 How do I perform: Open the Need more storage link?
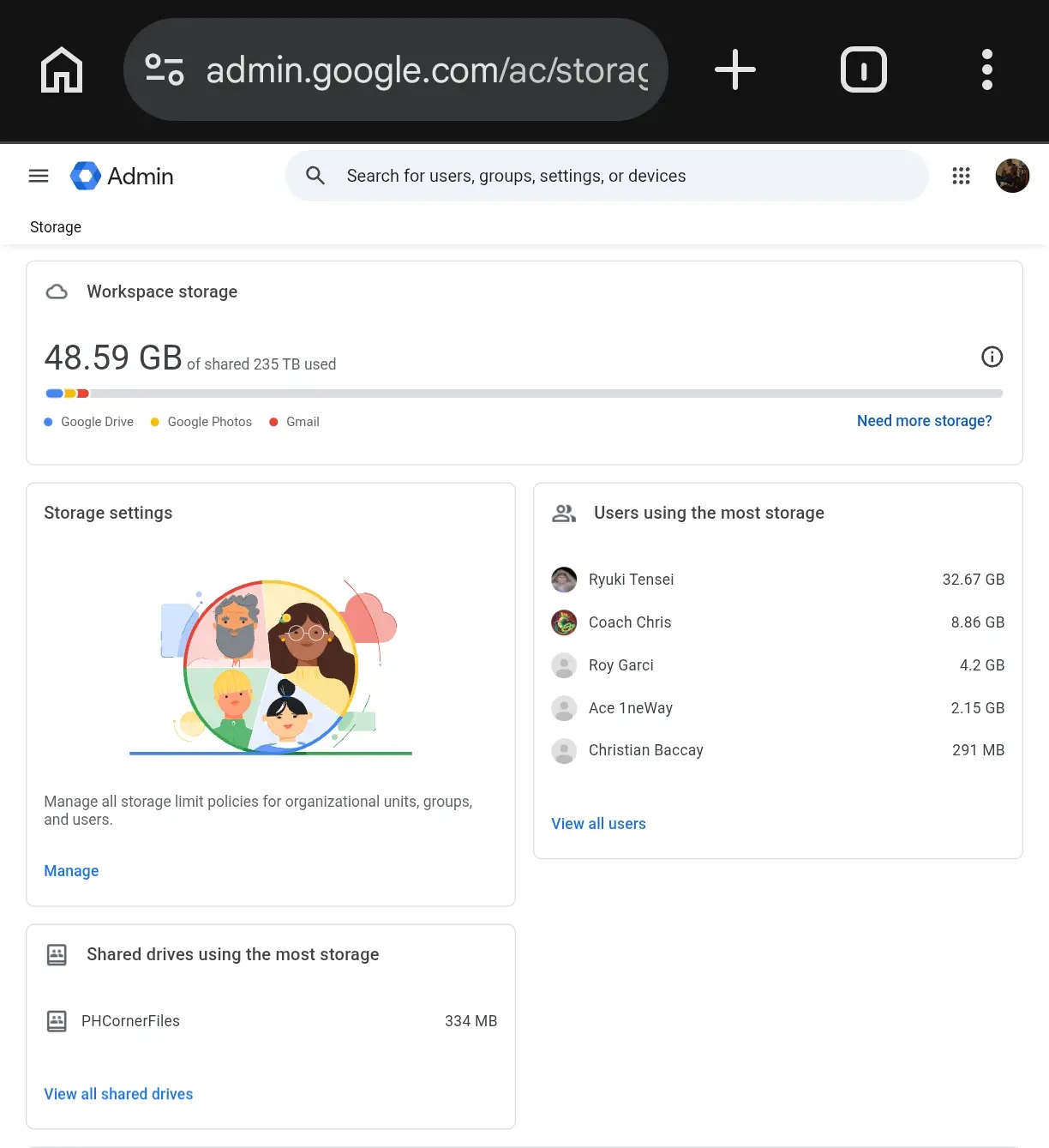(x=925, y=421)
